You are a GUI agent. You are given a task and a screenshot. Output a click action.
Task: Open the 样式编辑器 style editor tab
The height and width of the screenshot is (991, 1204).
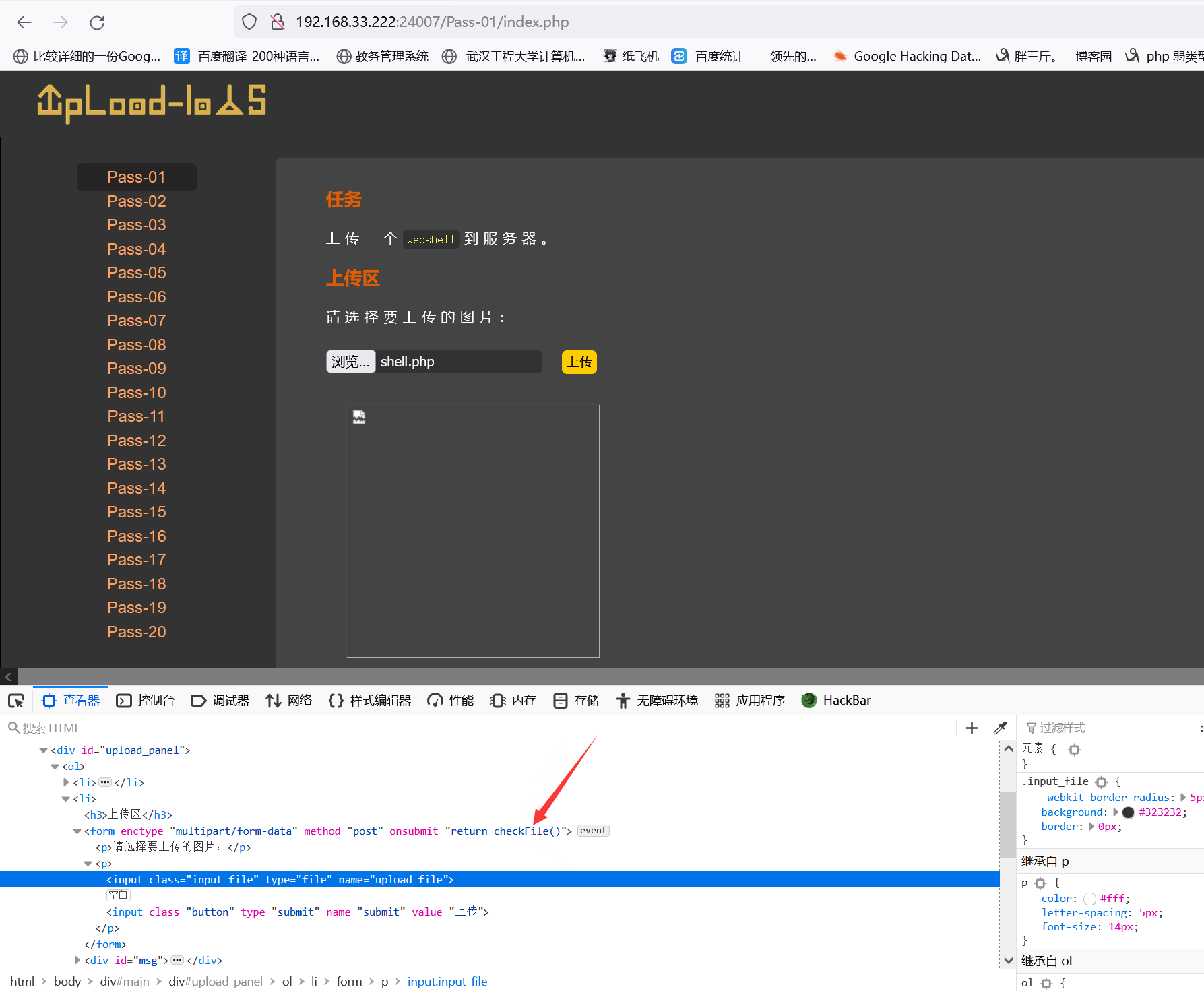pyautogui.click(x=370, y=701)
